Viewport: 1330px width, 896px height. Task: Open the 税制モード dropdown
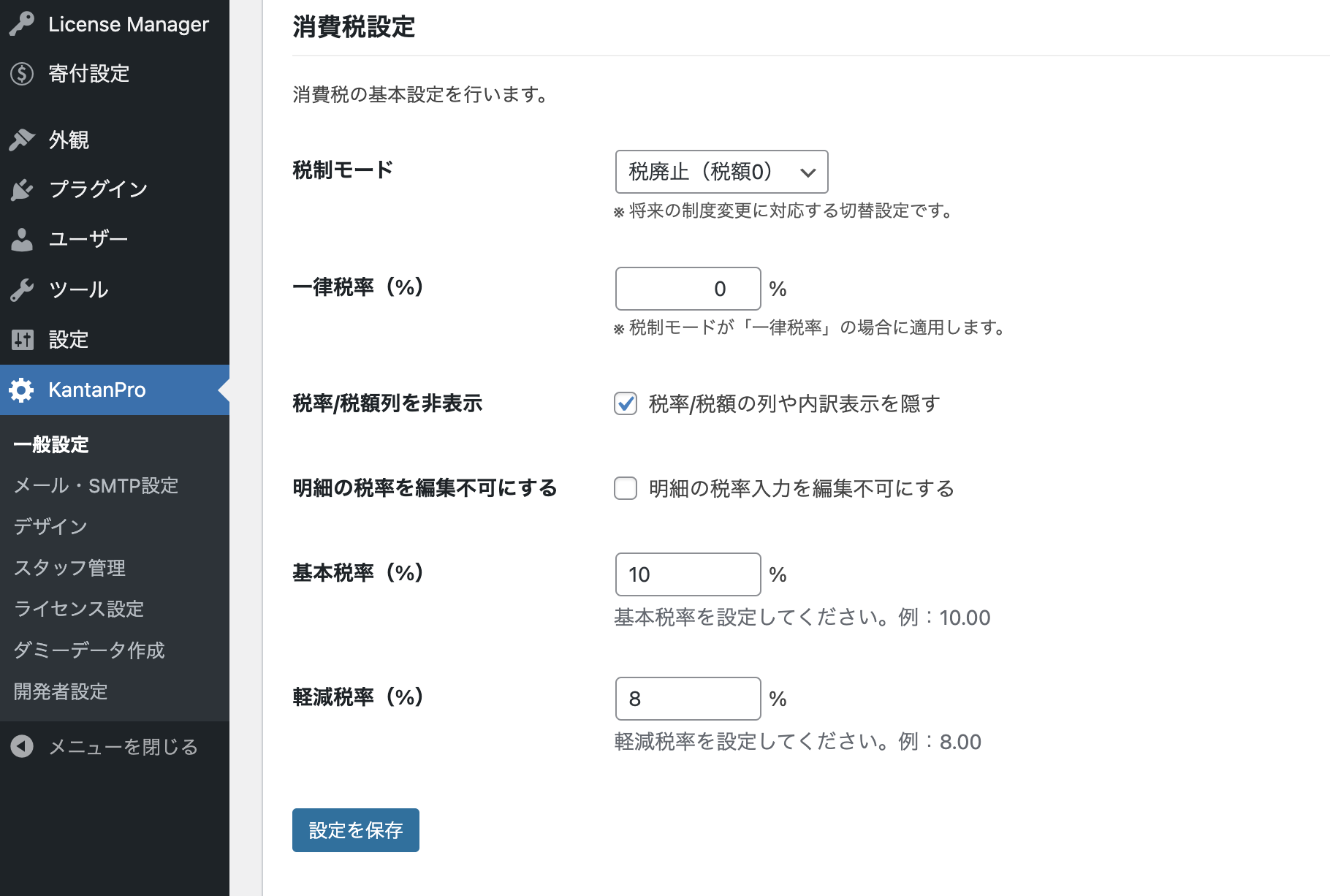click(x=722, y=172)
